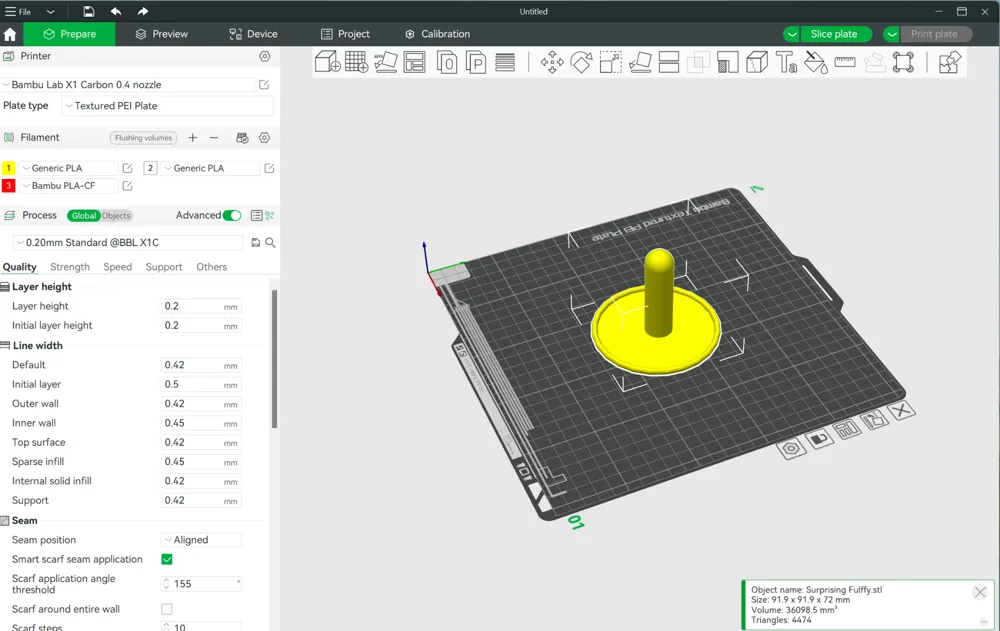Viewport: 1000px width, 631px height.
Task: Open the Print plate dropdown arrow
Action: [892, 34]
